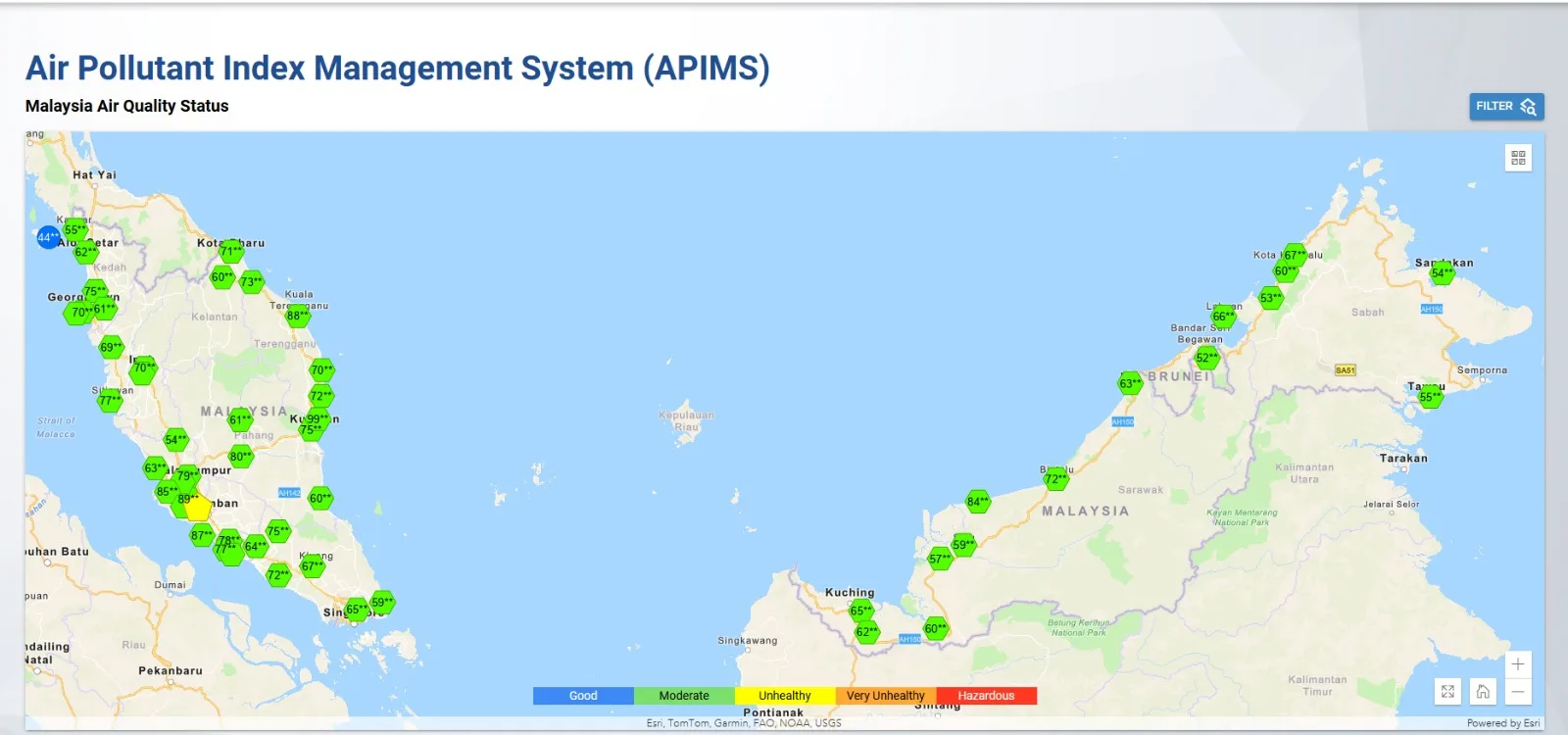Click the 88 marker near Kuala Terengganu

(x=297, y=316)
